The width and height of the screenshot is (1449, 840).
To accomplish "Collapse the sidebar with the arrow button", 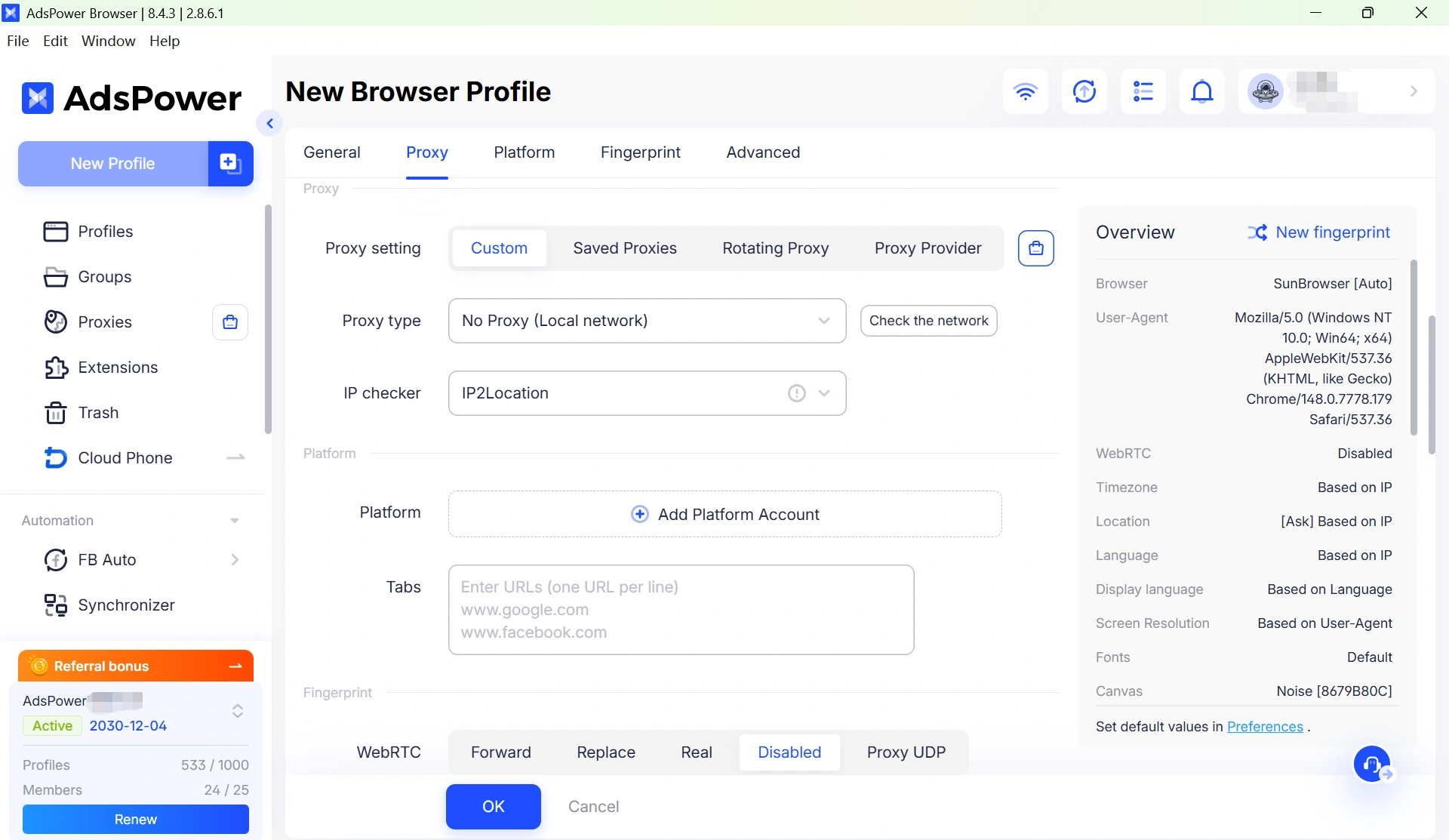I will [269, 123].
